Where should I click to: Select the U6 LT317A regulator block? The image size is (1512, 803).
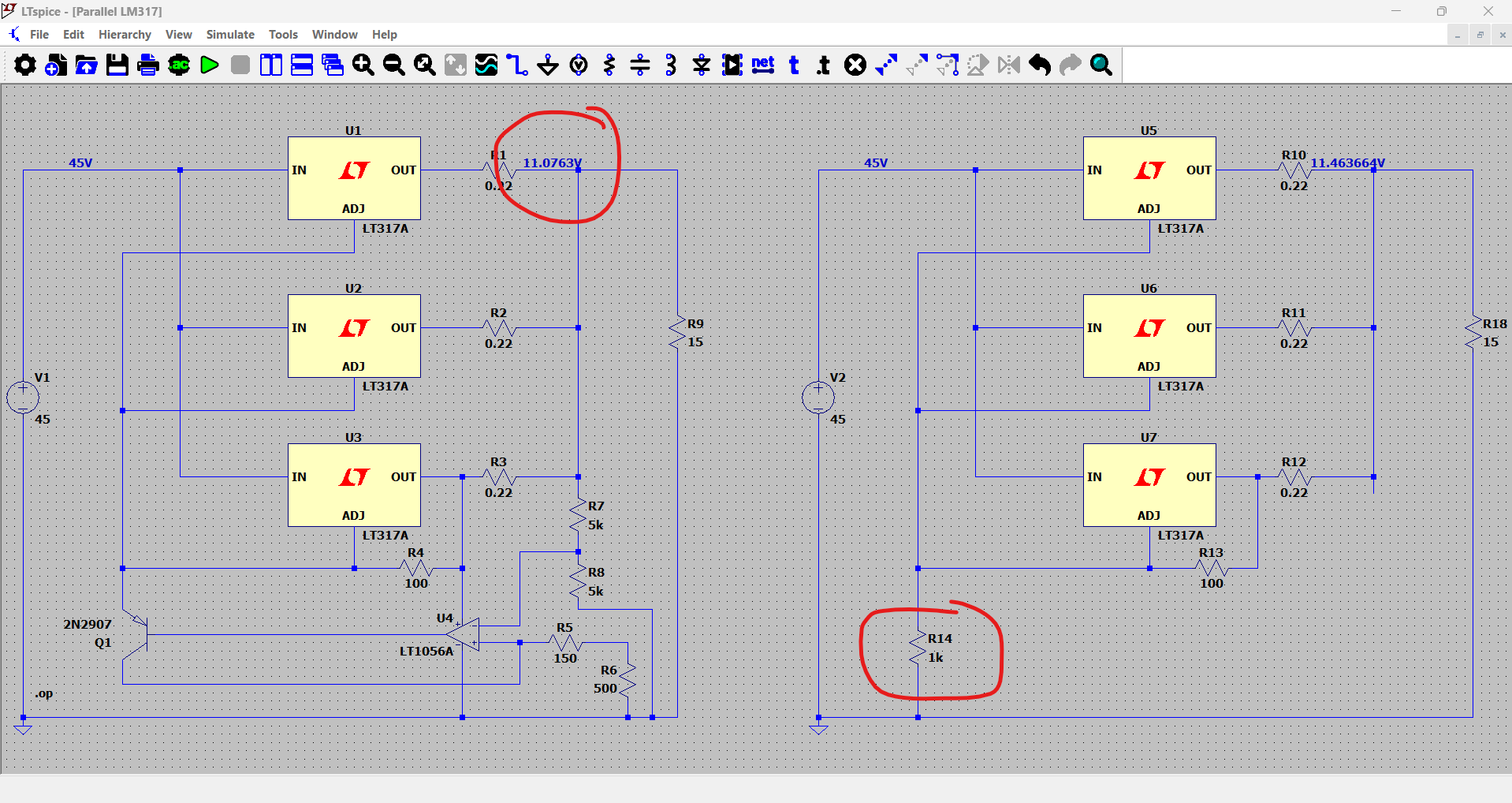point(1149,336)
